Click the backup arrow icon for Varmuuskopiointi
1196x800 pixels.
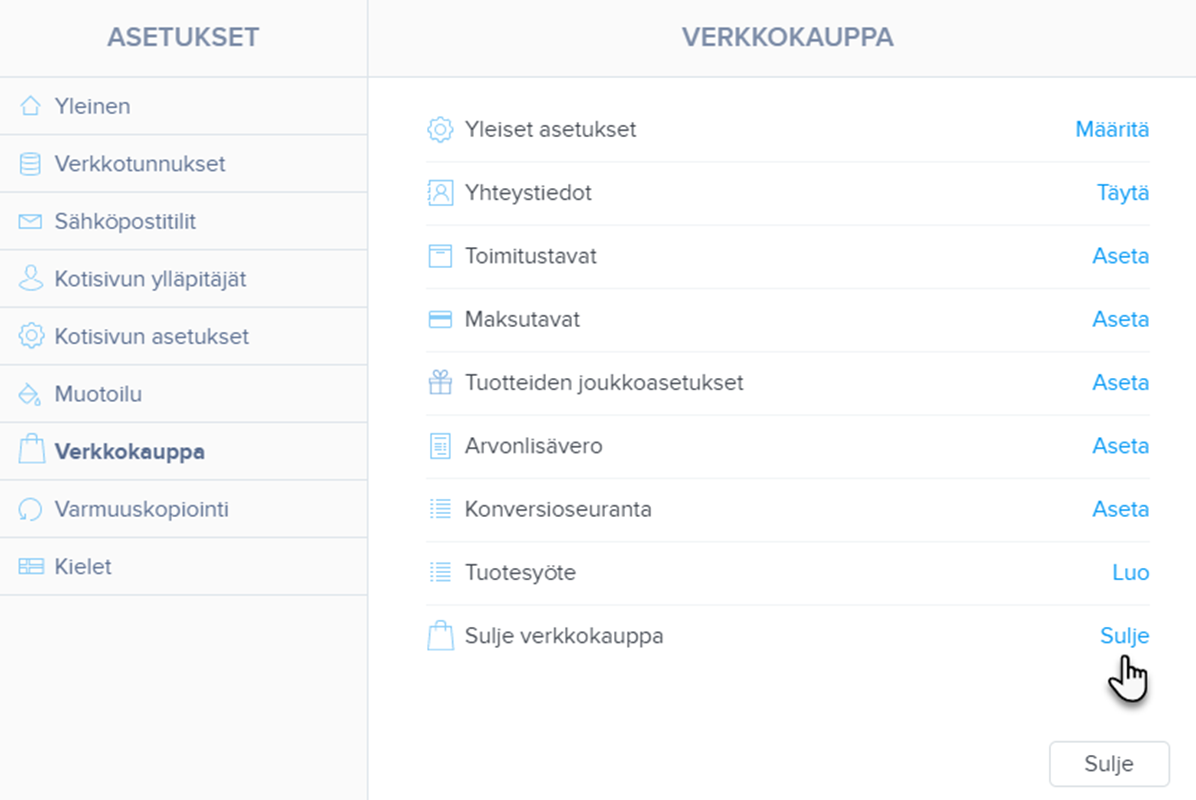click(x=31, y=509)
